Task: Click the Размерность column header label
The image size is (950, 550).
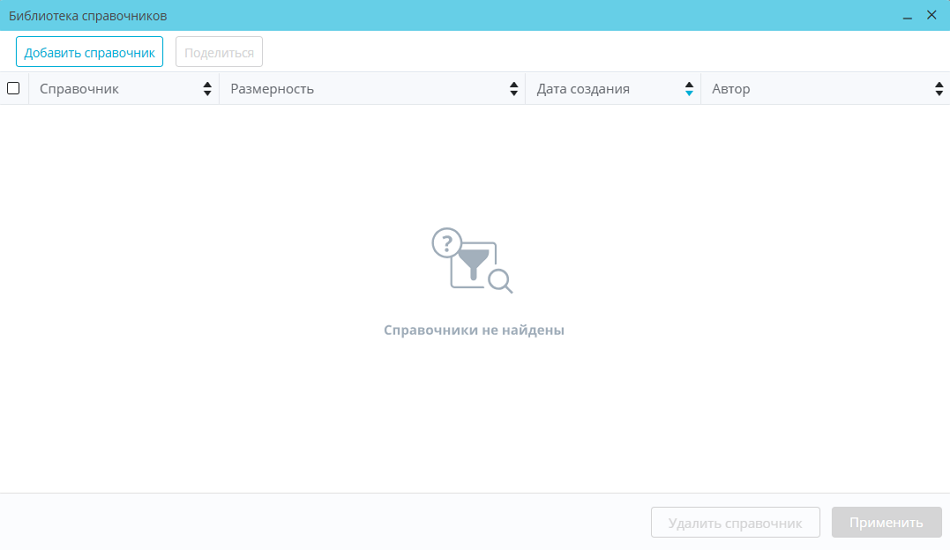Action: [x=272, y=89]
